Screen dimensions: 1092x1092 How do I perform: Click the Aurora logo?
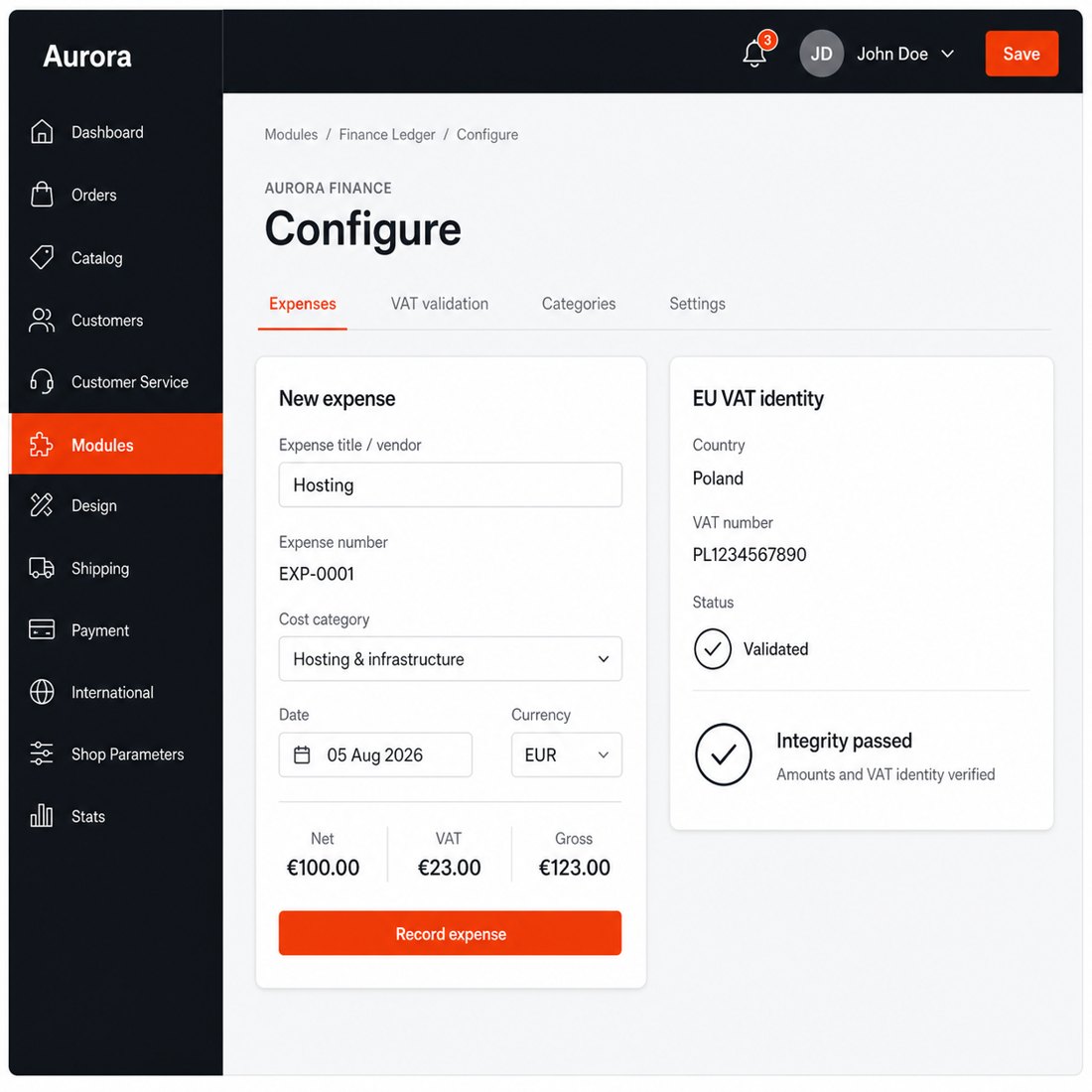coord(87,57)
